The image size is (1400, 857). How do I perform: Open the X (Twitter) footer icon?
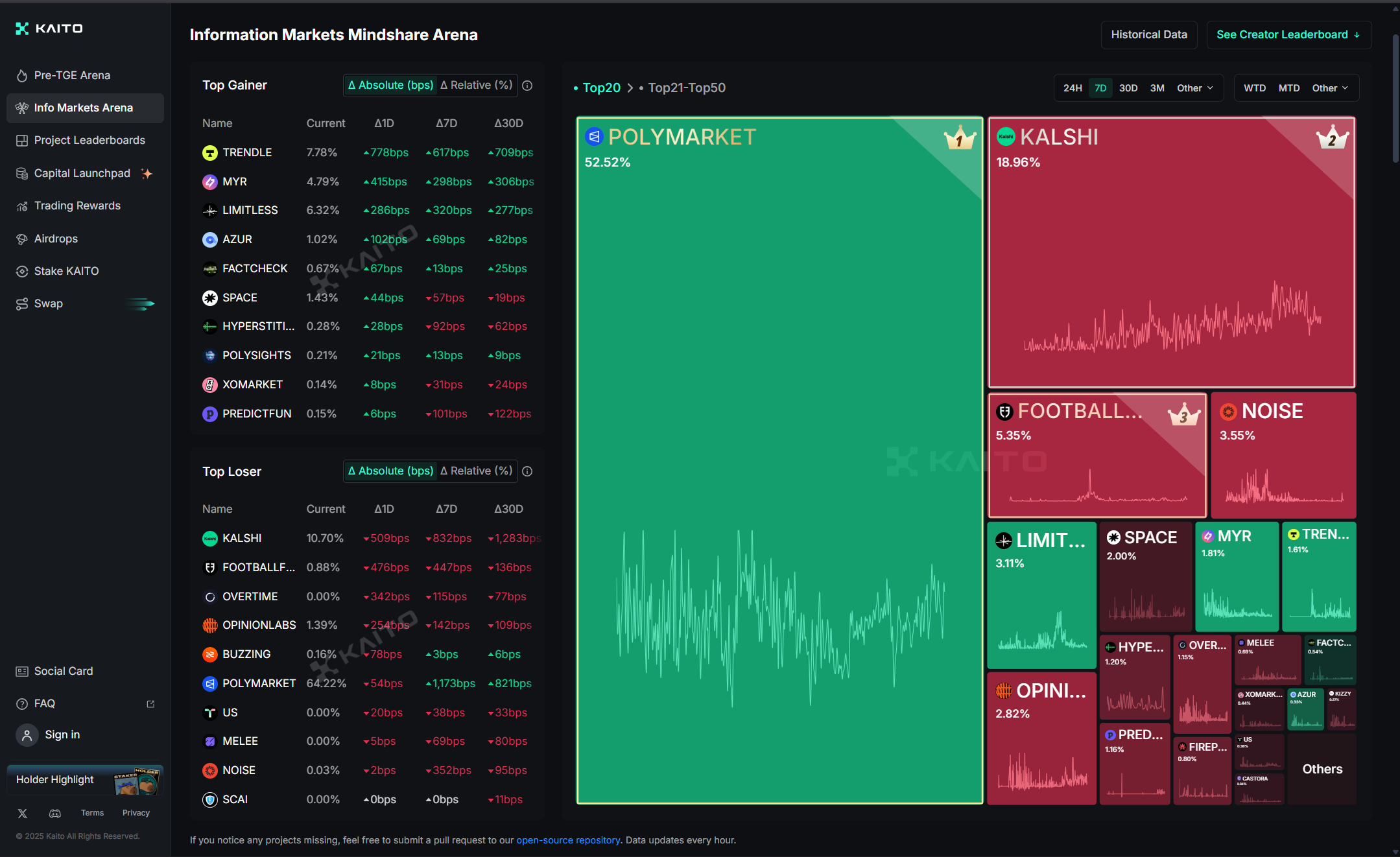[23, 813]
